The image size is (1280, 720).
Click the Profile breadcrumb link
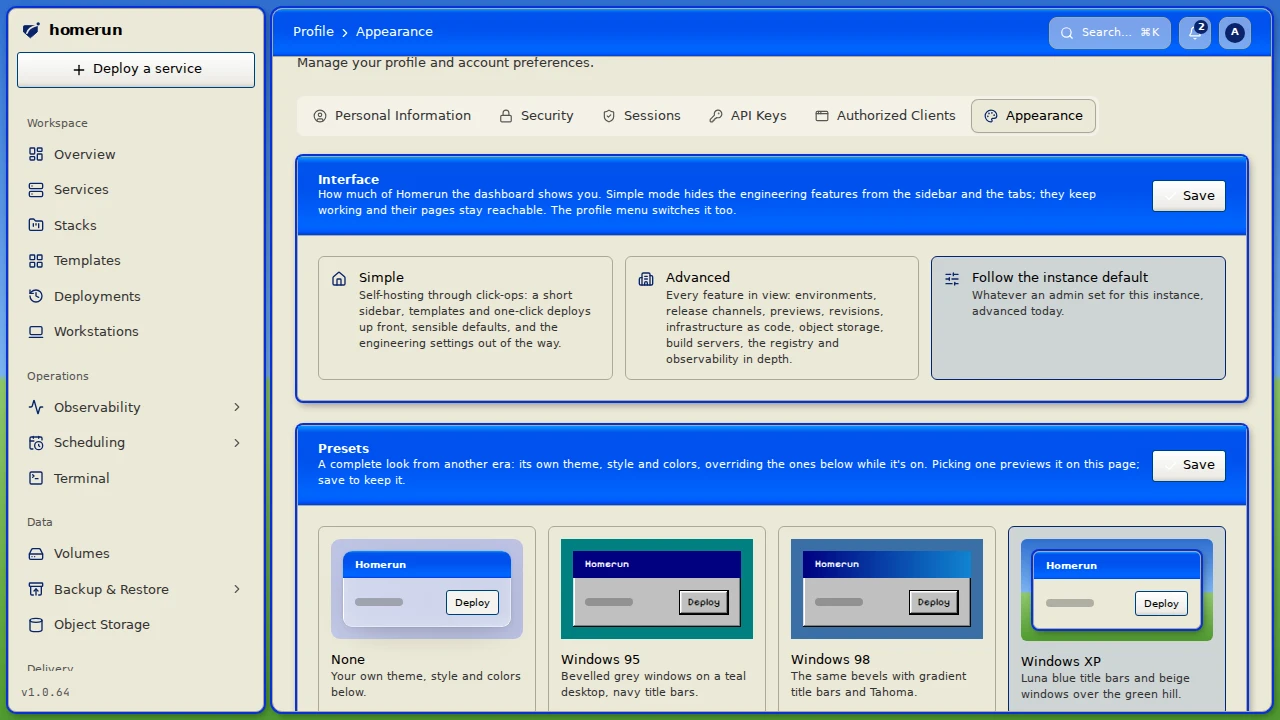(313, 32)
